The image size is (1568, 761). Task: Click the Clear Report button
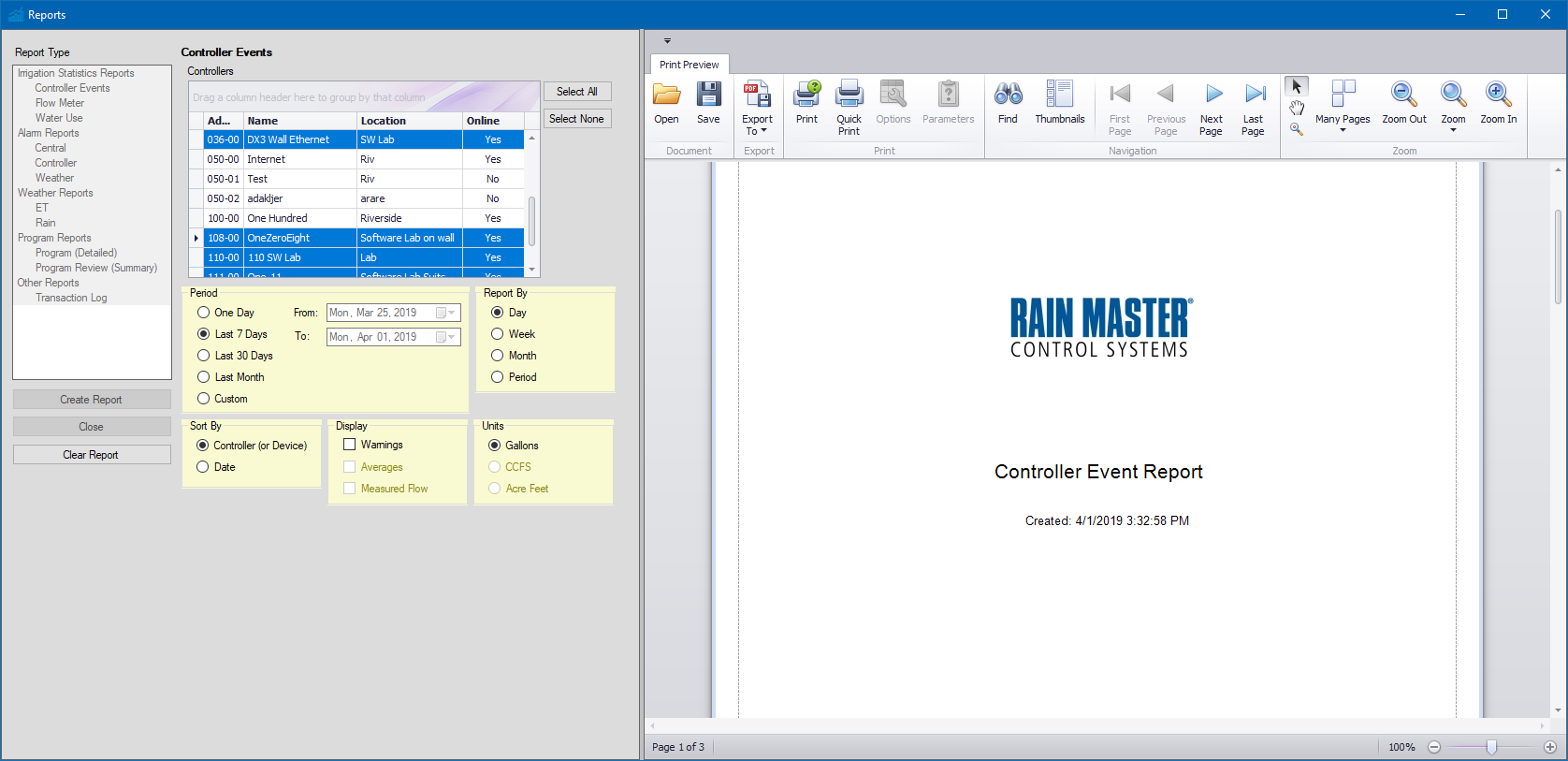pyautogui.click(x=92, y=455)
